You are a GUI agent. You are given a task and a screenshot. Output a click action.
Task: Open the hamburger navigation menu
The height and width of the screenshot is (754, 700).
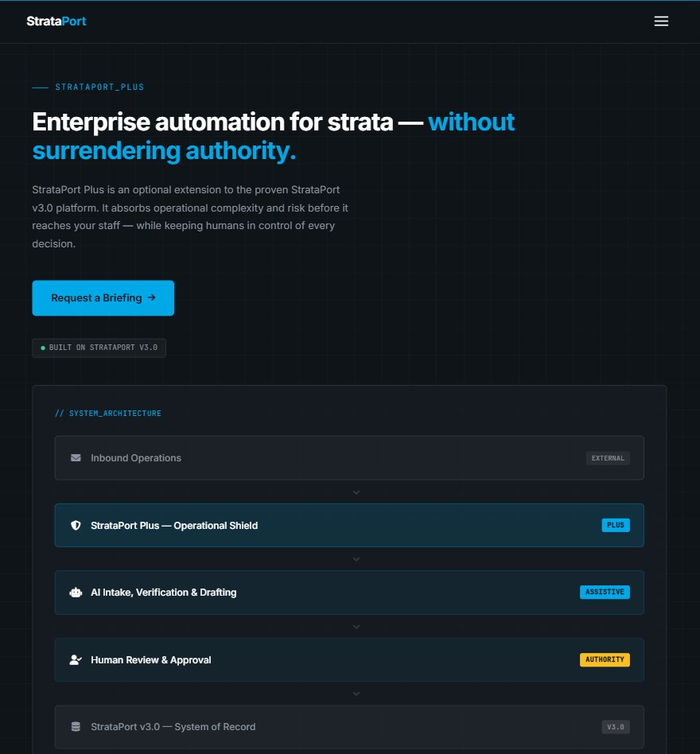tap(661, 21)
